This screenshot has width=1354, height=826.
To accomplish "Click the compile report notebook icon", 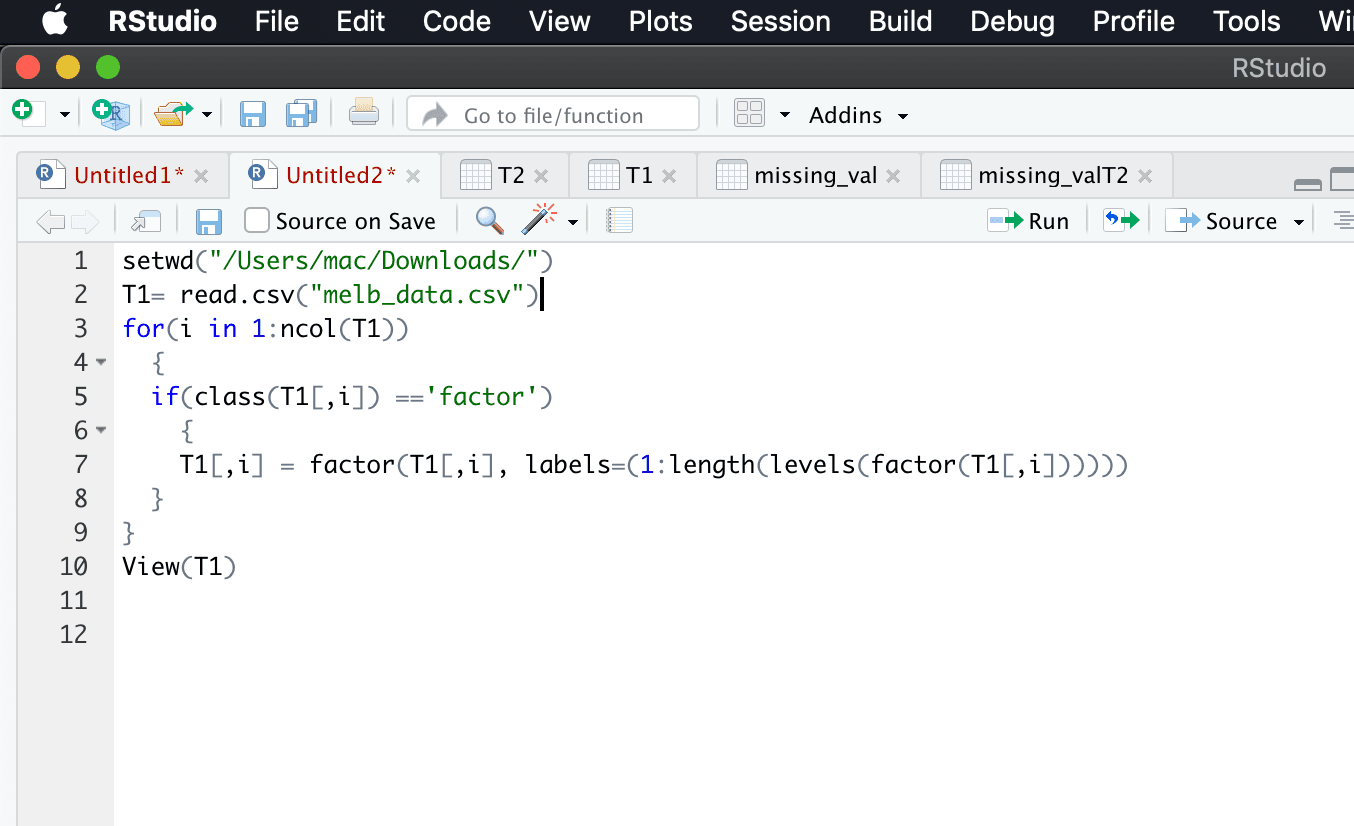I will tap(620, 220).
